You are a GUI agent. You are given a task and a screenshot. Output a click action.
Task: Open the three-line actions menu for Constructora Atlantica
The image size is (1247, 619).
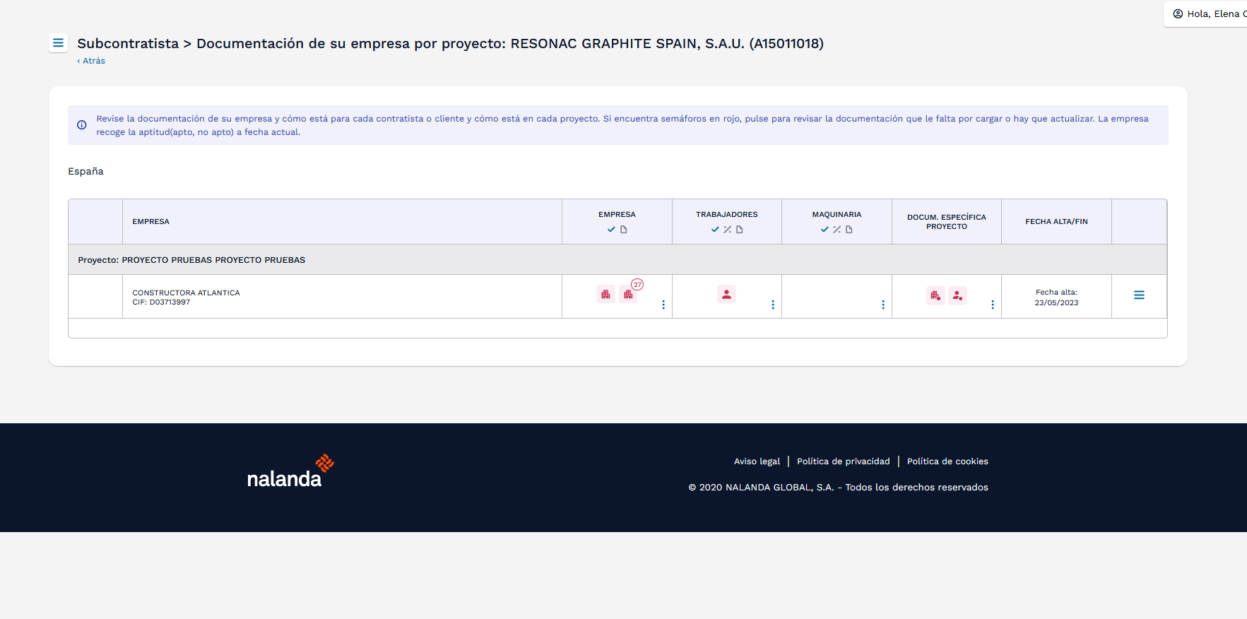[1139, 296]
